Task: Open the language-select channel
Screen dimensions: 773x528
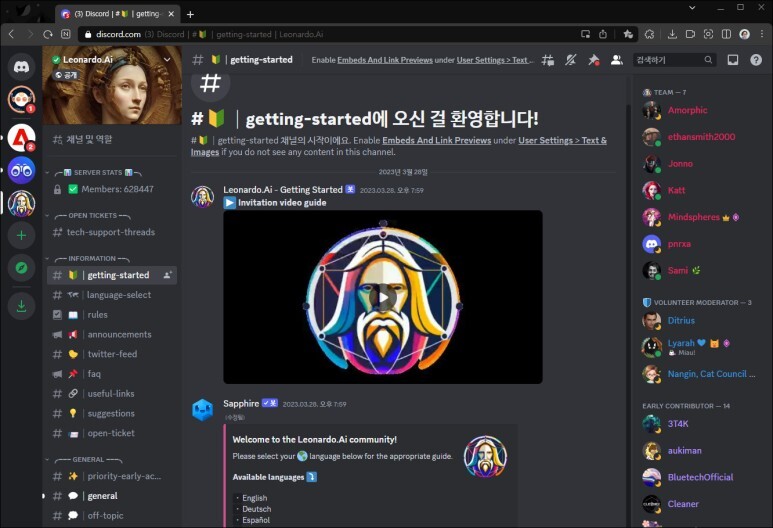Action: (112, 295)
